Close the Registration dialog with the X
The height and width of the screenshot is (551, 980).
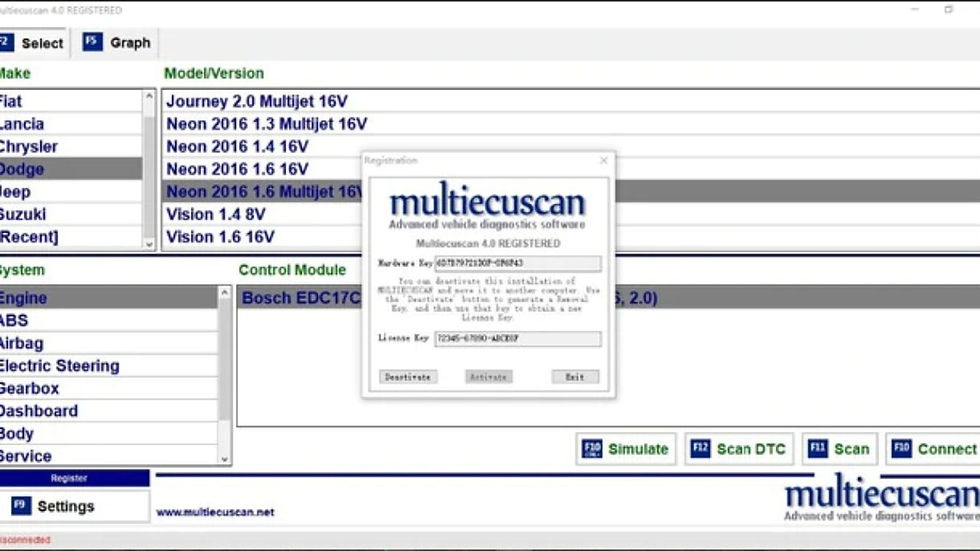(x=603, y=161)
